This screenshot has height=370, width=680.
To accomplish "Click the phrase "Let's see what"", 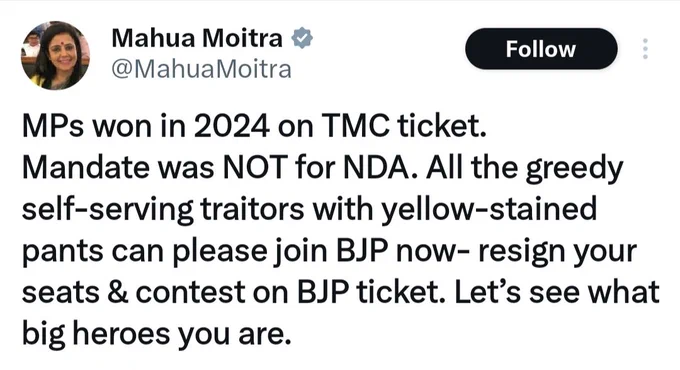I will [x=557, y=292].
